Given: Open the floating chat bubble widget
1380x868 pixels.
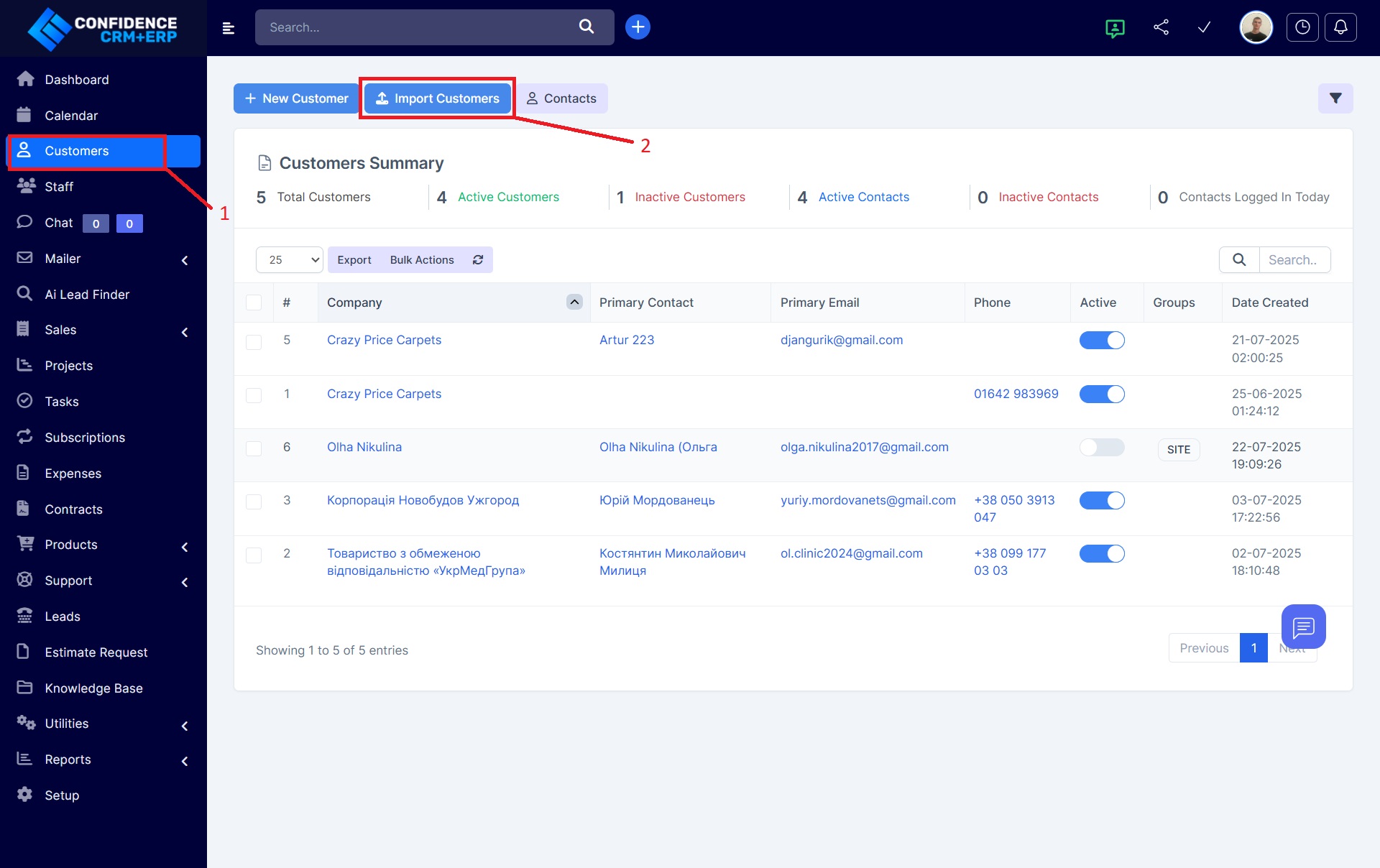Looking at the screenshot, I should click(x=1303, y=627).
